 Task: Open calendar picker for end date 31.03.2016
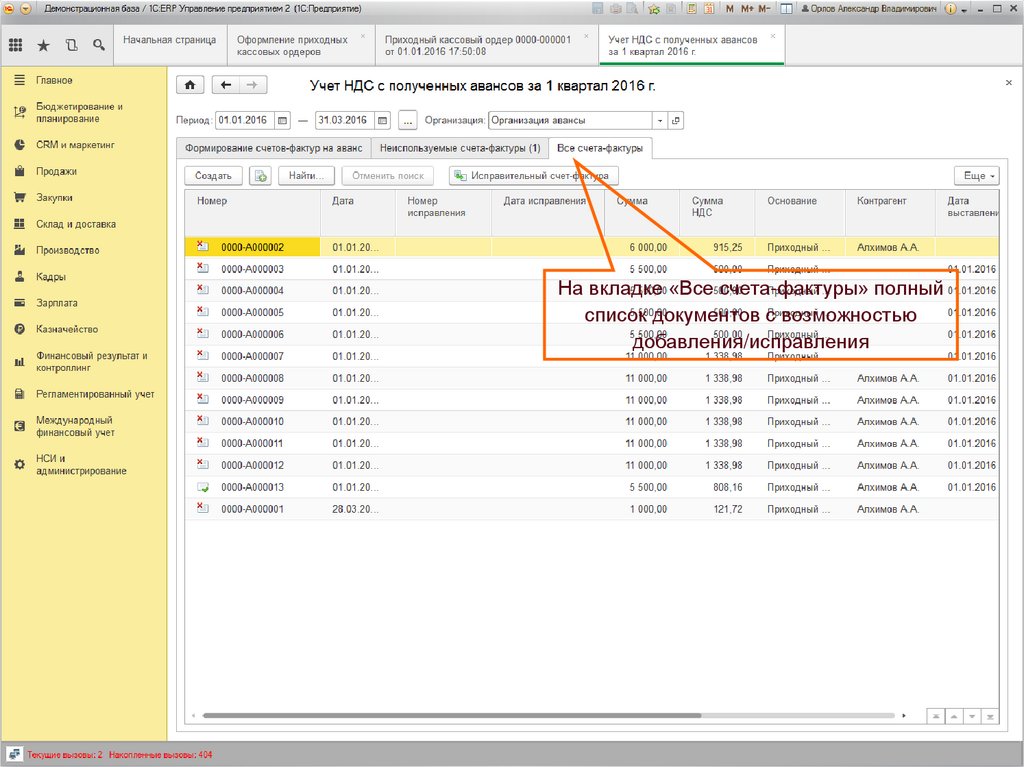tap(381, 121)
